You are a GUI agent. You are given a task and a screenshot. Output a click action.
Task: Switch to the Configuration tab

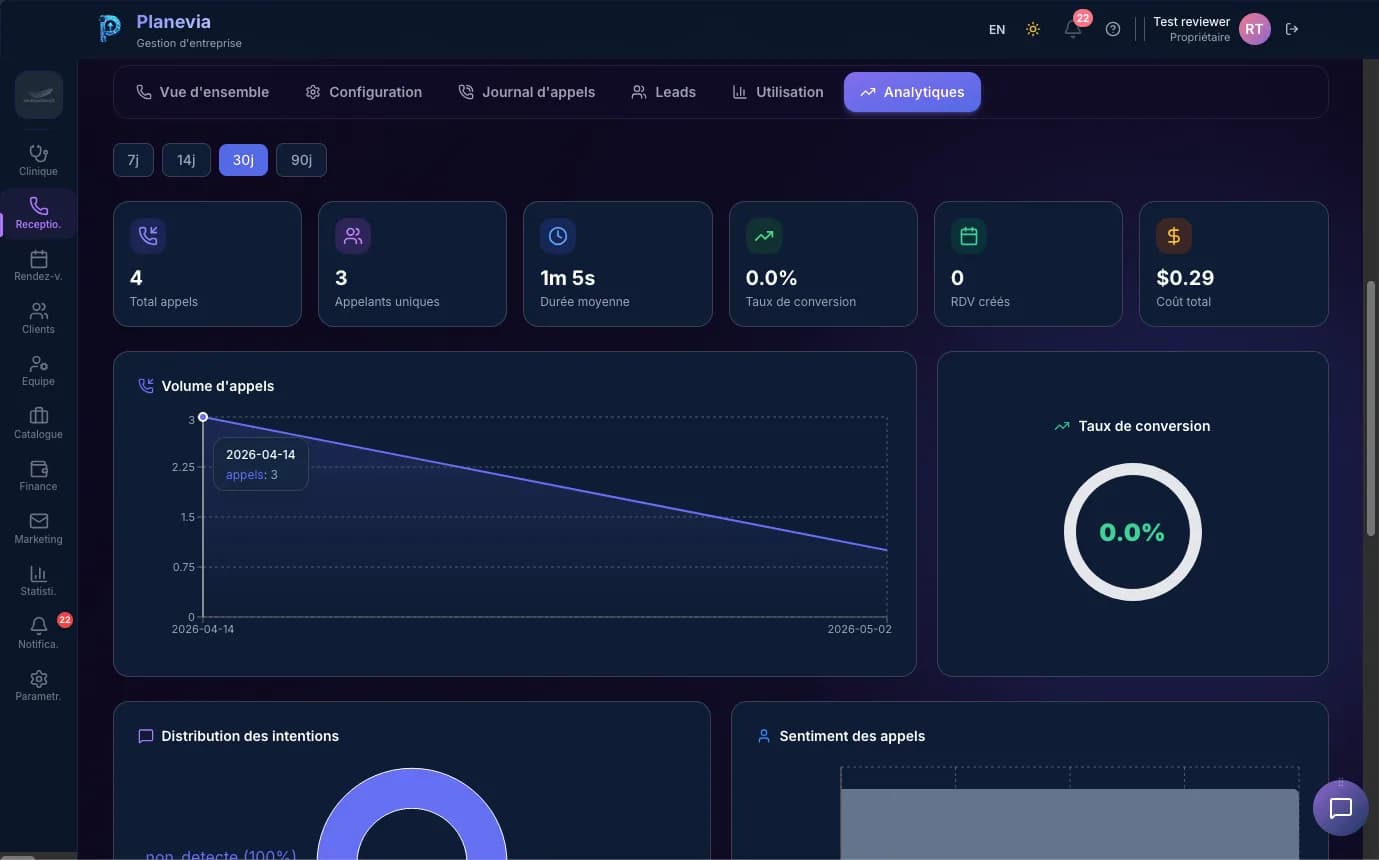click(364, 92)
